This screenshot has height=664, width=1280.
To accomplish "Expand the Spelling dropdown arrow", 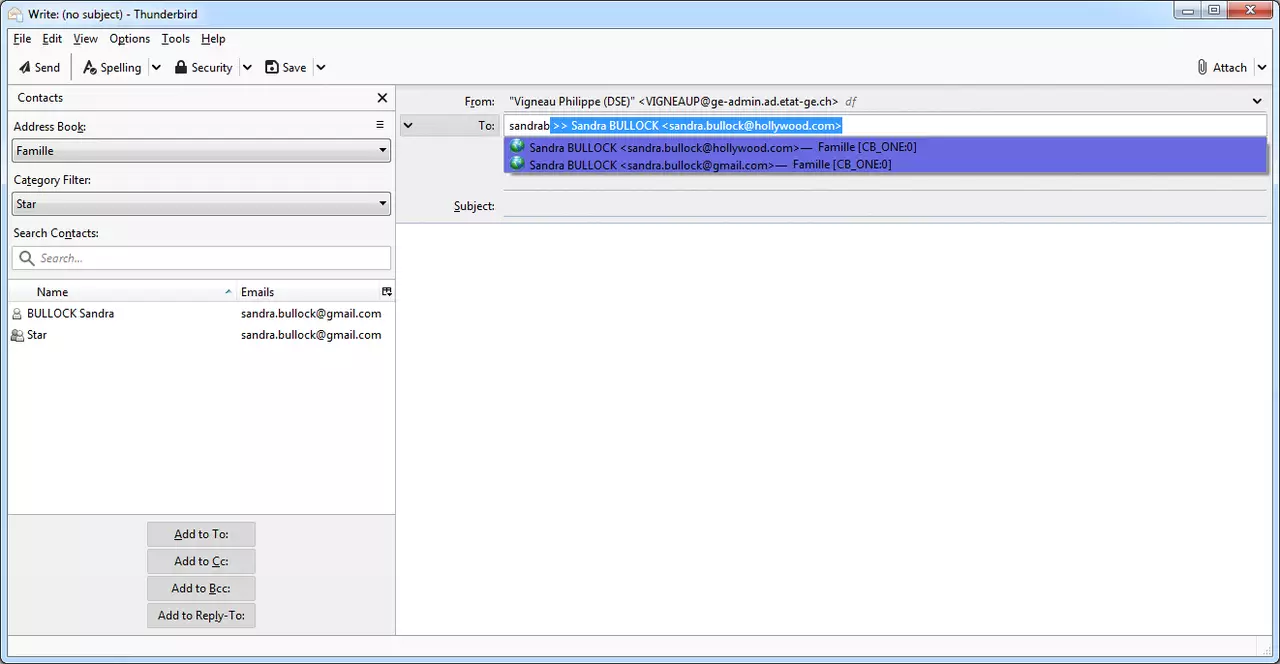I will [x=156, y=68].
